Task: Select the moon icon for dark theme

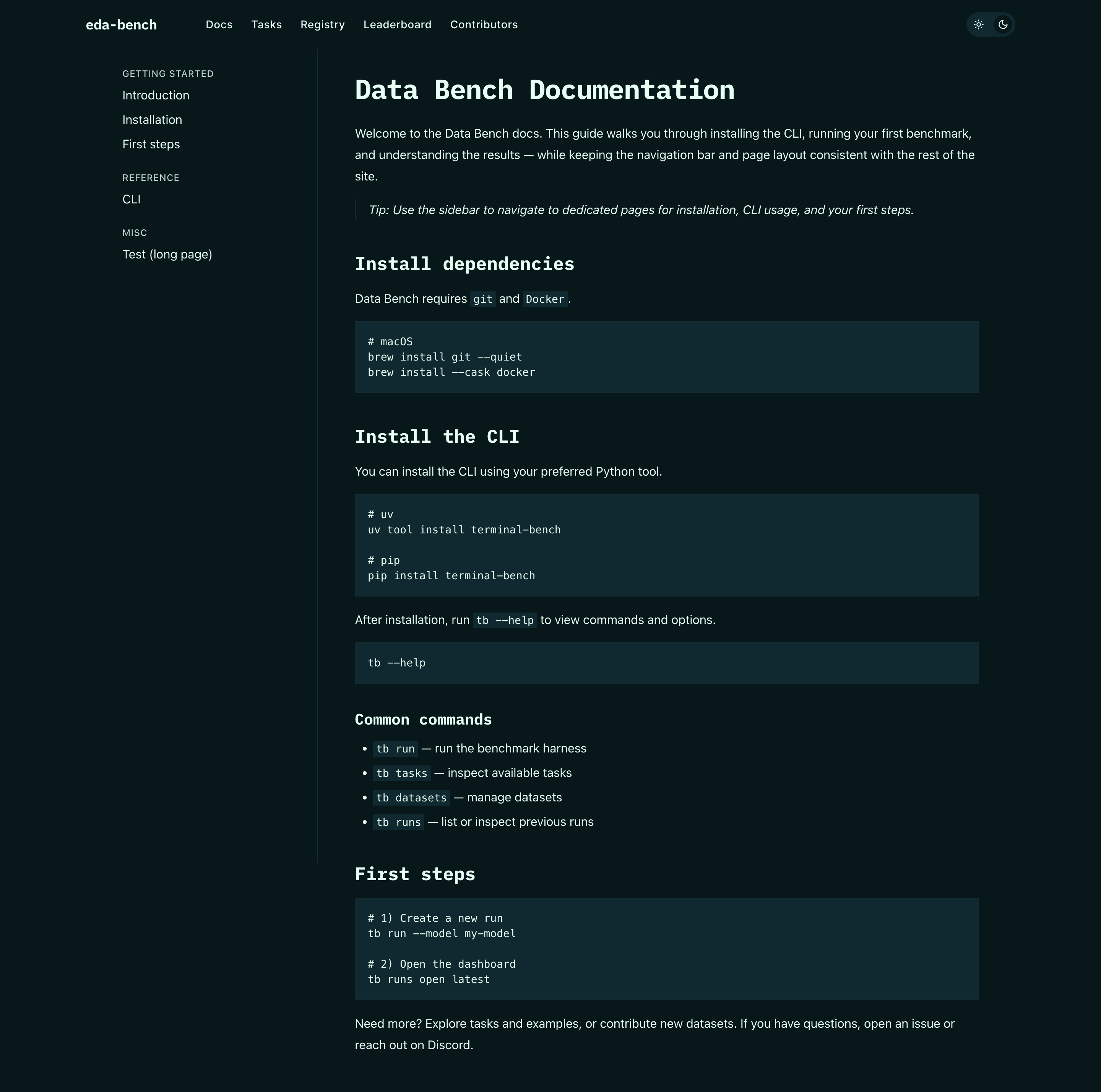Action: (x=1003, y=24)
